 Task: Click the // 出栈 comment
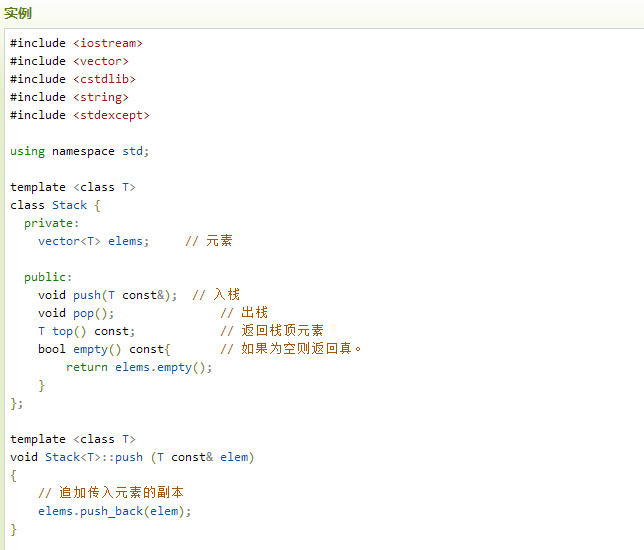tap(244, 313)
